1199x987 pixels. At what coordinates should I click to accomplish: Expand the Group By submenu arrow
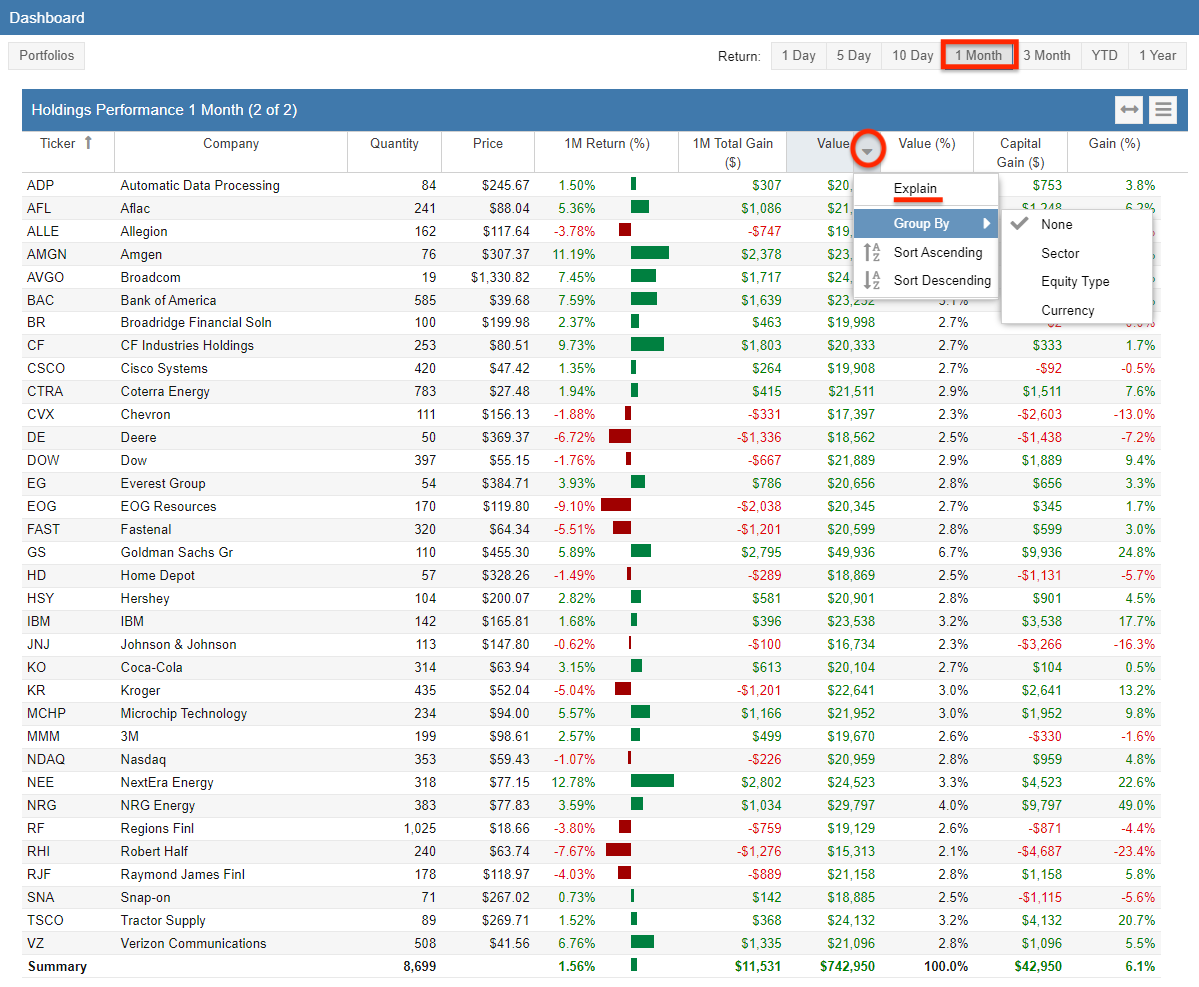coord(986,223)
